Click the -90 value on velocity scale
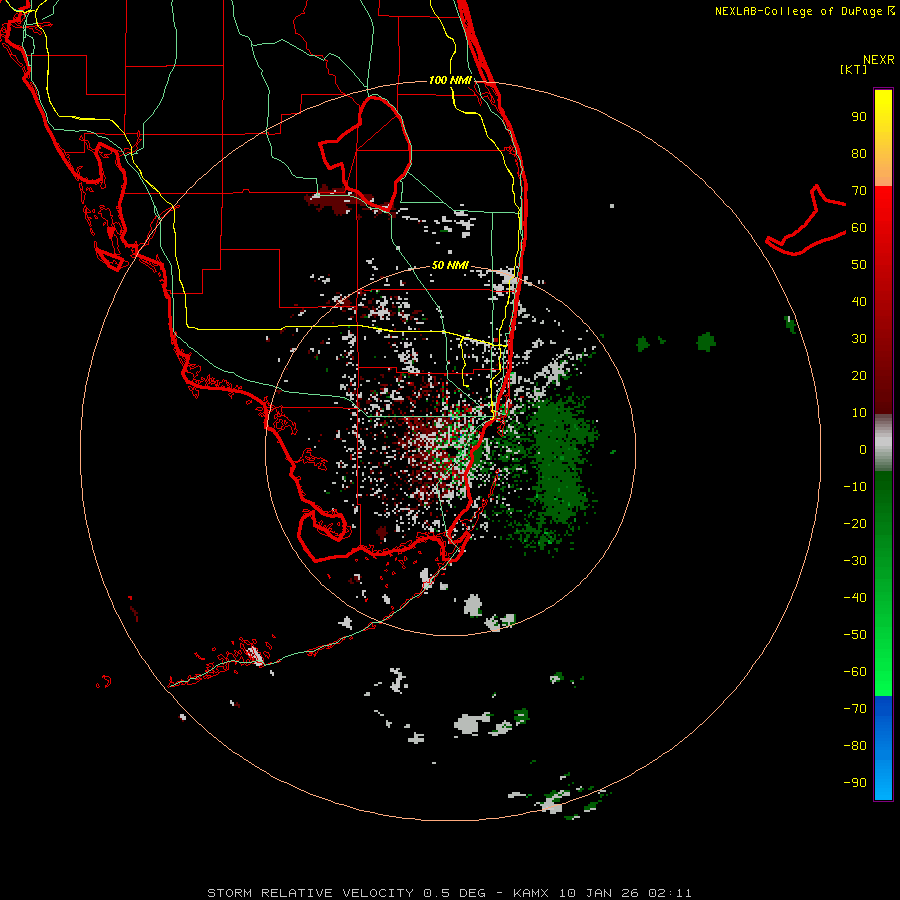Viewport: 900px width, 900px height. [855, 783]
